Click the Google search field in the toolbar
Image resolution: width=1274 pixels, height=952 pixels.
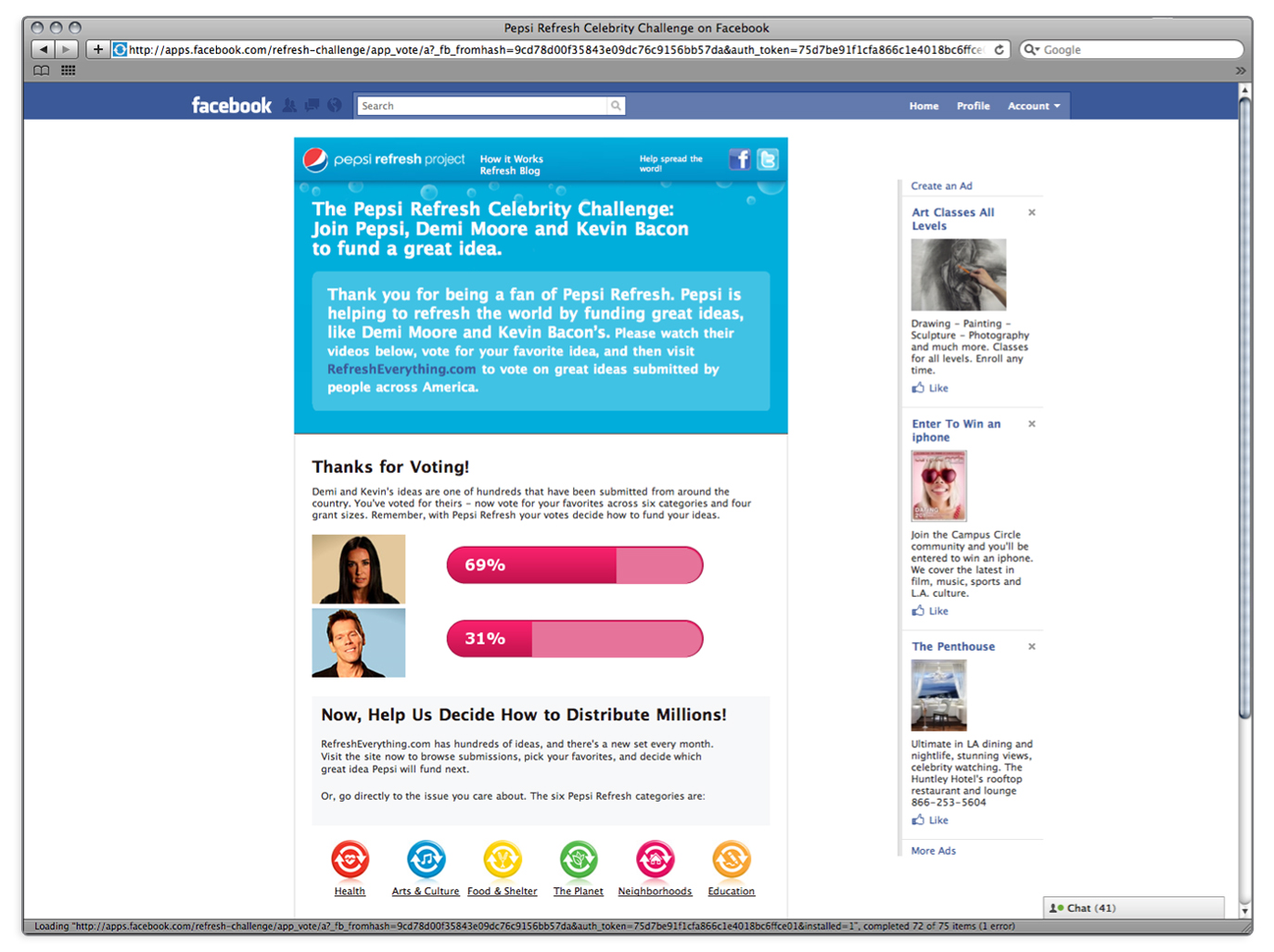click(x=1131, y=50)
